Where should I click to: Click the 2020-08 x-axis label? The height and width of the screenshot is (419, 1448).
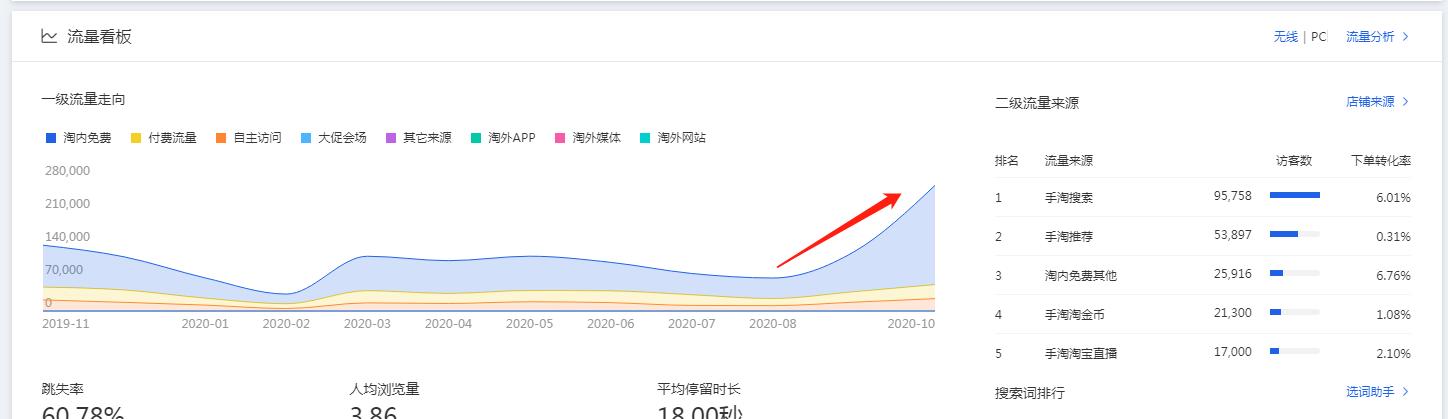point(772,324)
